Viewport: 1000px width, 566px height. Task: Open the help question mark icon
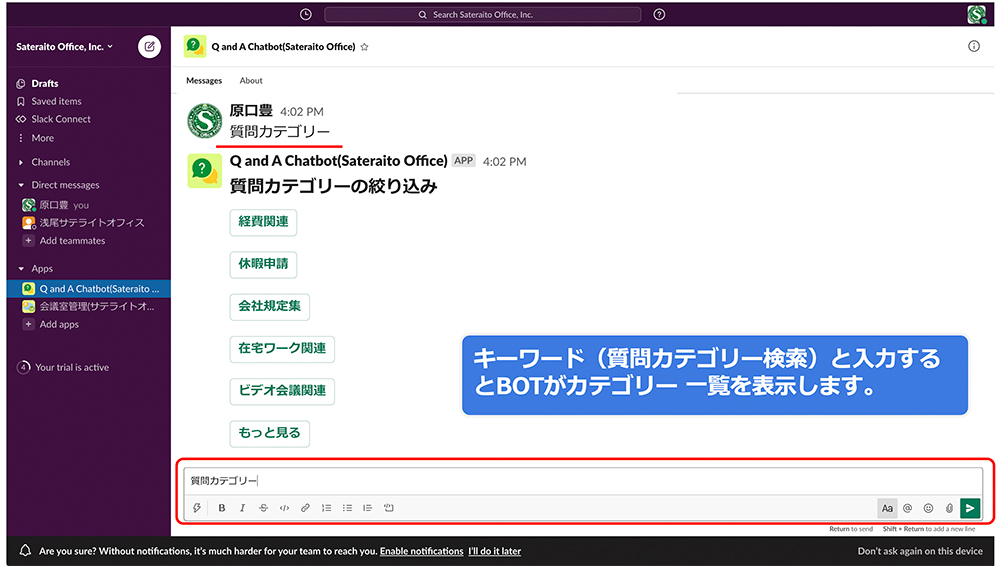click(x=659, y=14)
